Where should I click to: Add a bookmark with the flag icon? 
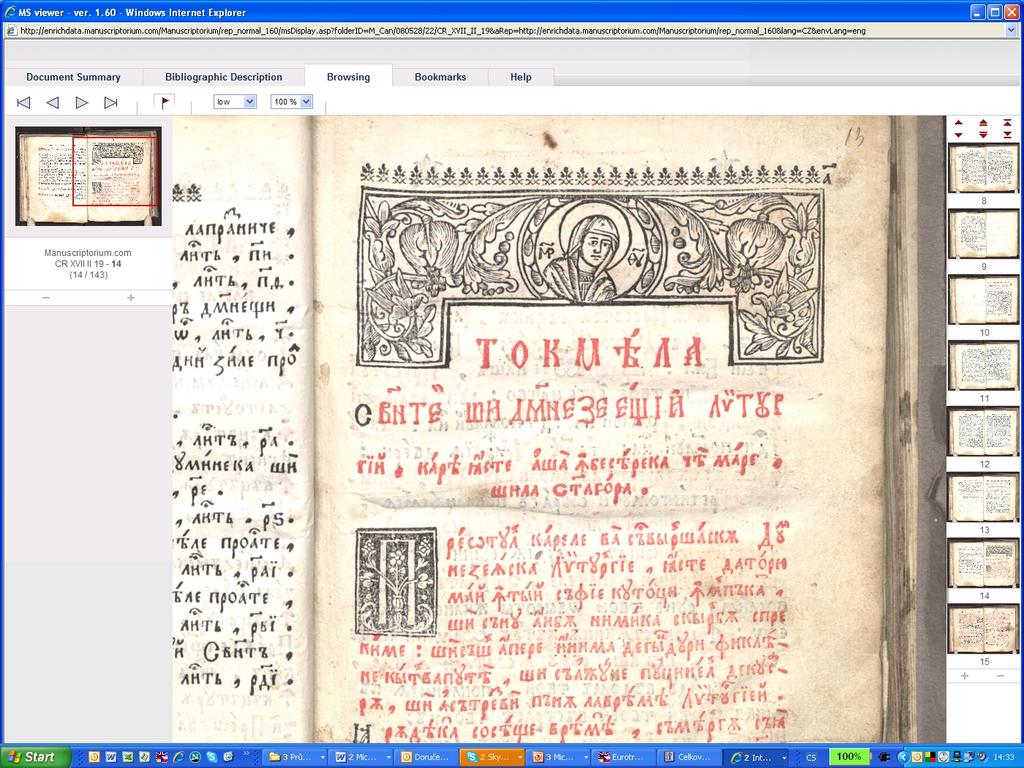(x=164, y=103)
